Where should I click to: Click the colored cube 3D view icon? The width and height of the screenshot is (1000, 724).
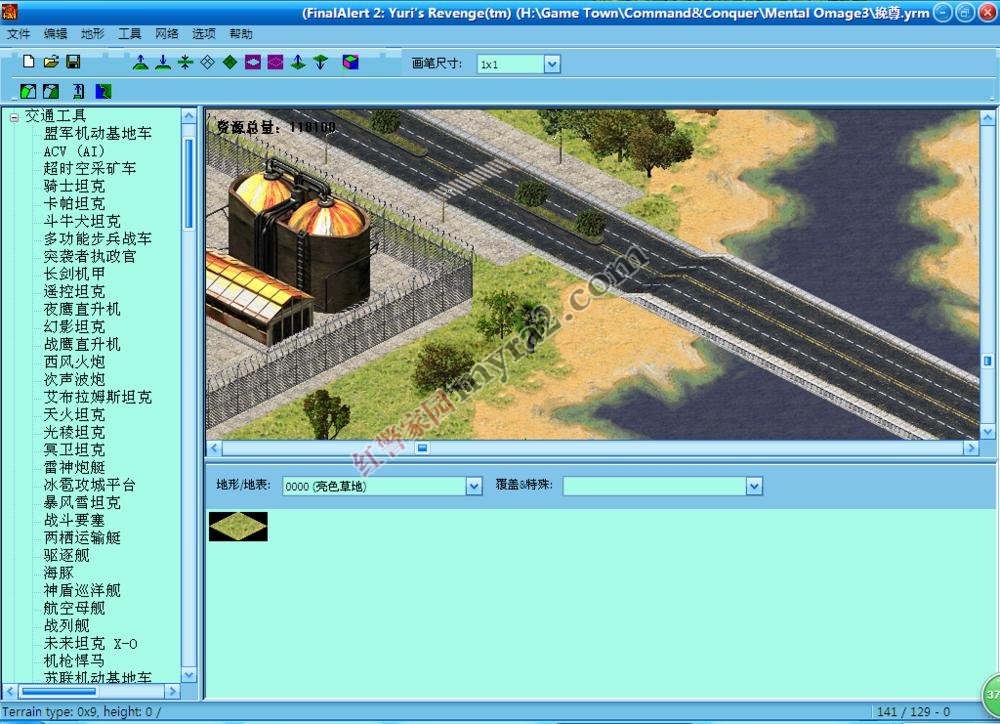[350, 62]
